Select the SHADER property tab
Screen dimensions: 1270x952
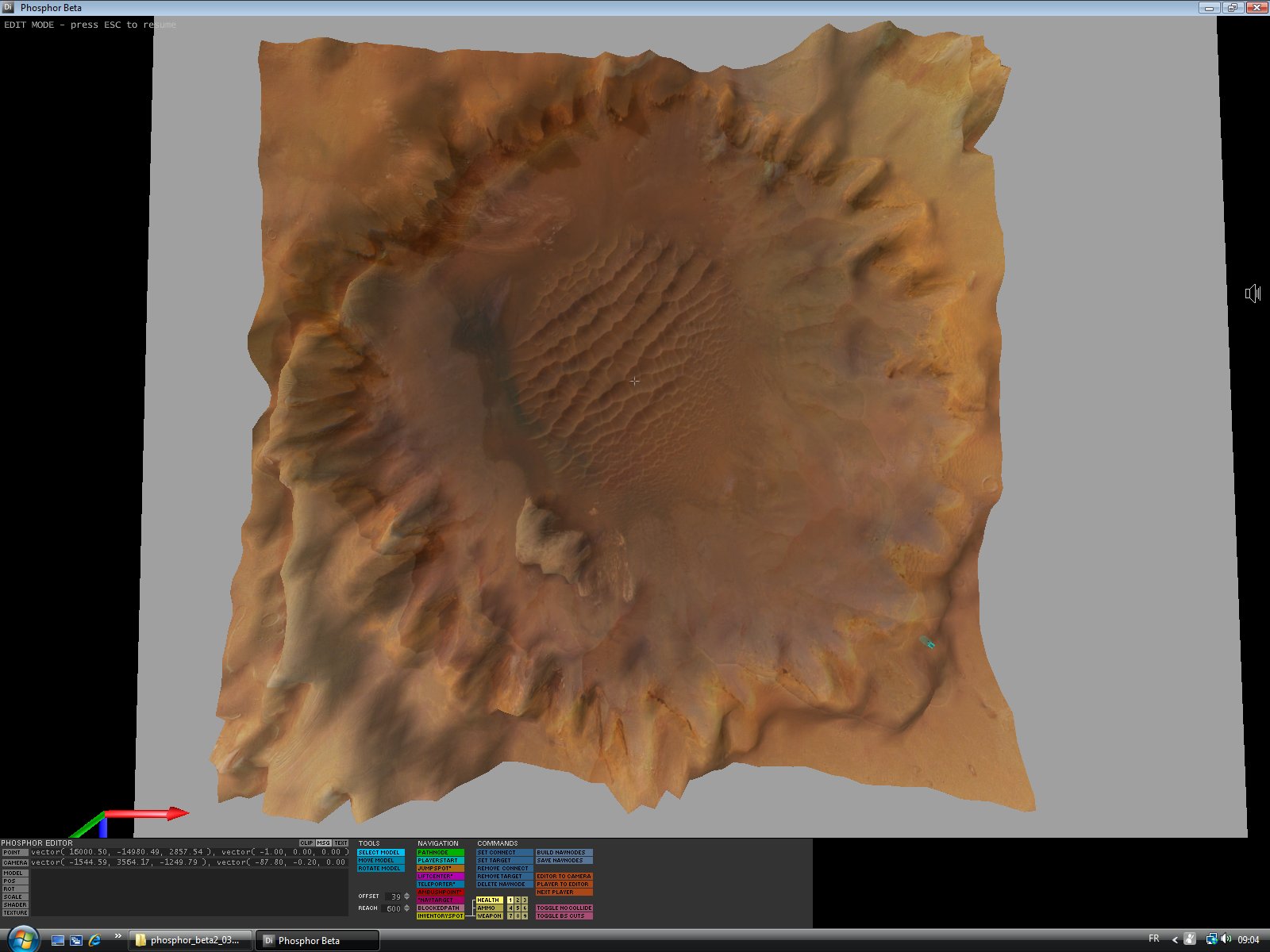[x=14, y=905]
